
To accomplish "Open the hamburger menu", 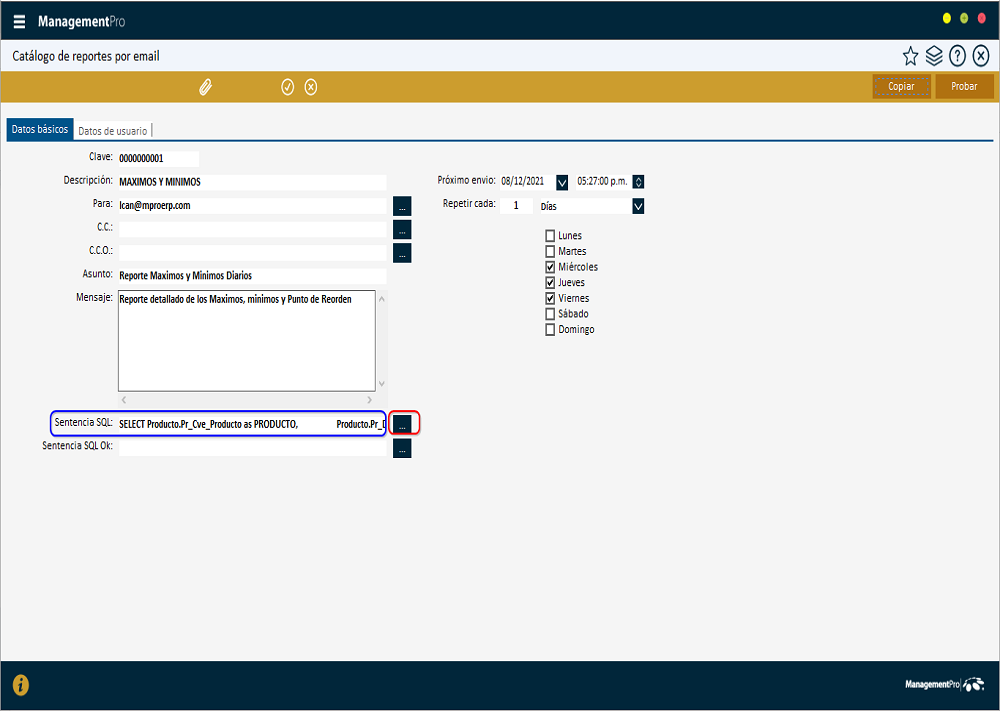I will pos(20,22).
